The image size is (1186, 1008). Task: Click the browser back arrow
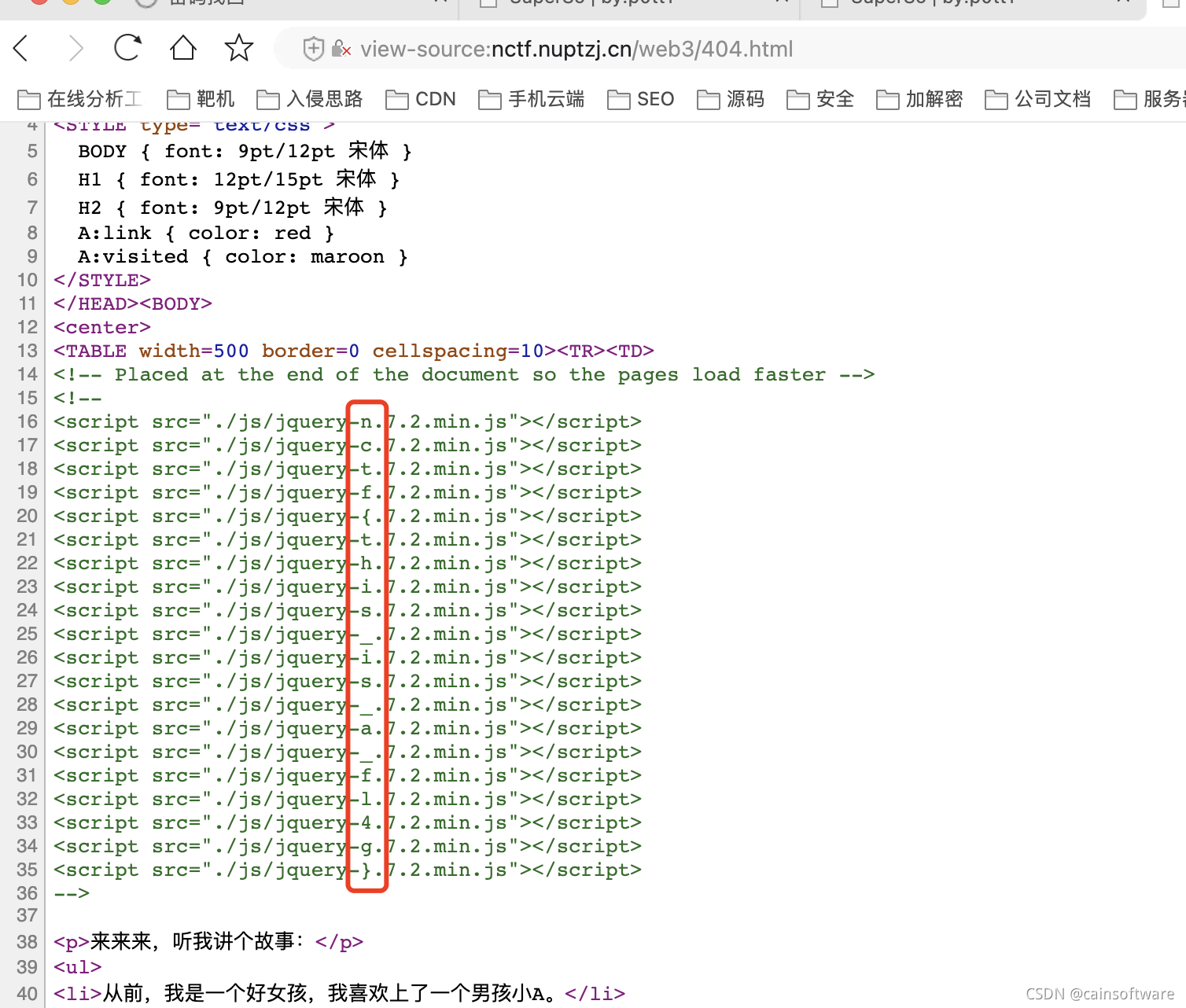point(22,49)
